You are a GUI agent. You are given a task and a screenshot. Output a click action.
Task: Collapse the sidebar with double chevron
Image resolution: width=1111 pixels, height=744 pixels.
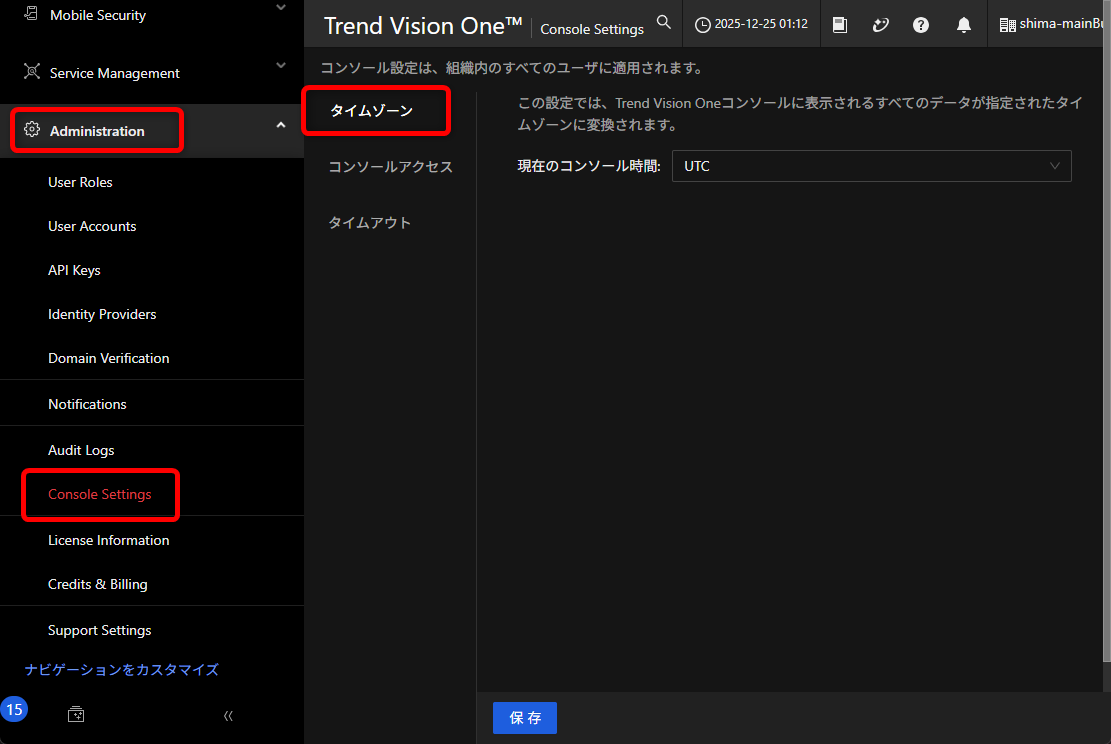[x=228, y=716]
